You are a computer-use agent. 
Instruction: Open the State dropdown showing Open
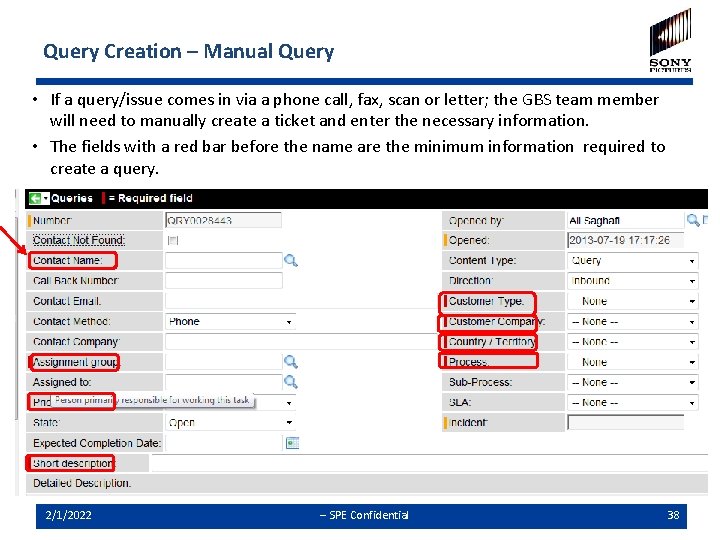tap(230, 422)
